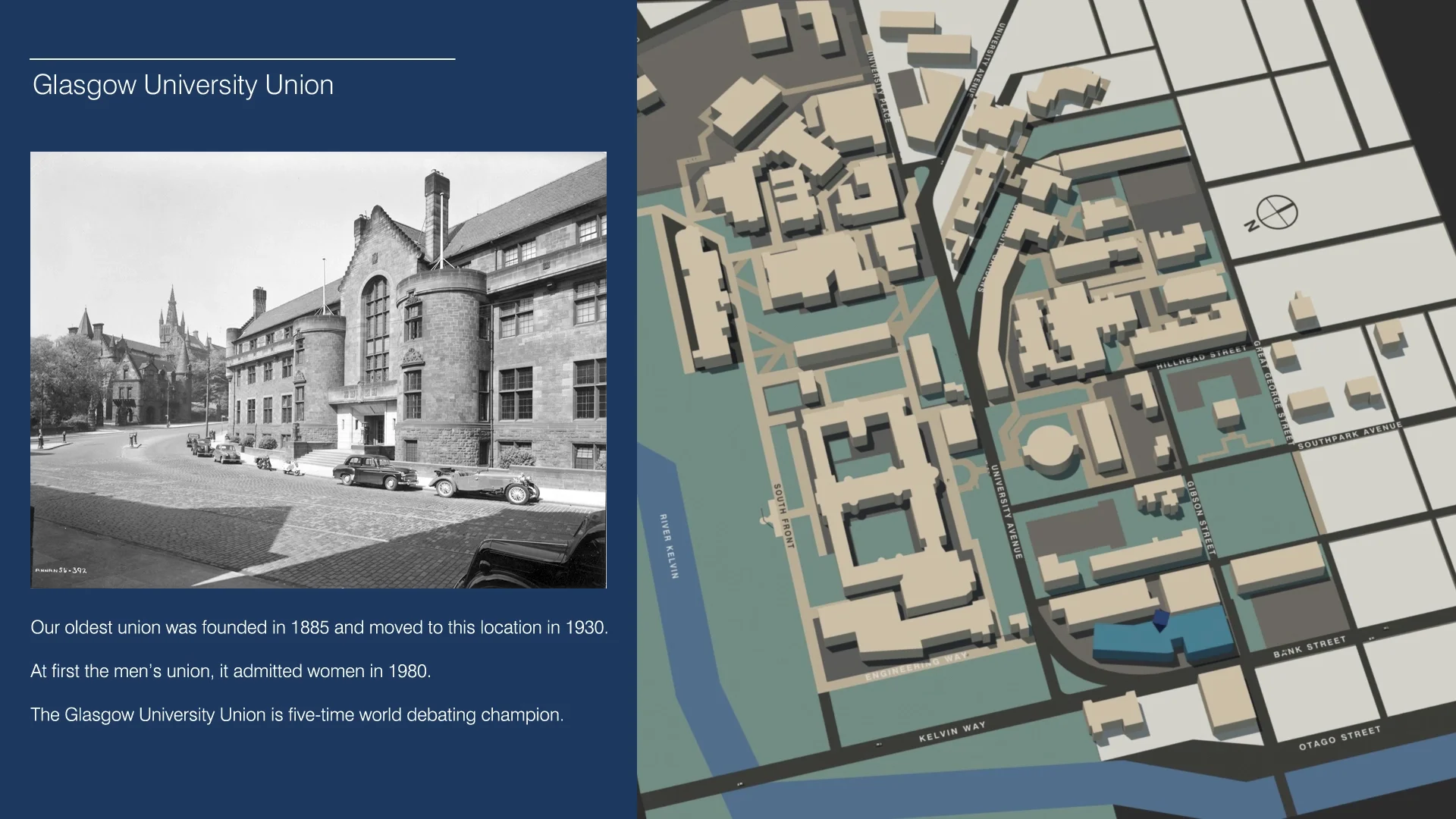Image resolution: width=1456 pixels, height=819 pixels.
Task: Select the Gibson Street label
Action: point(1200,517)
